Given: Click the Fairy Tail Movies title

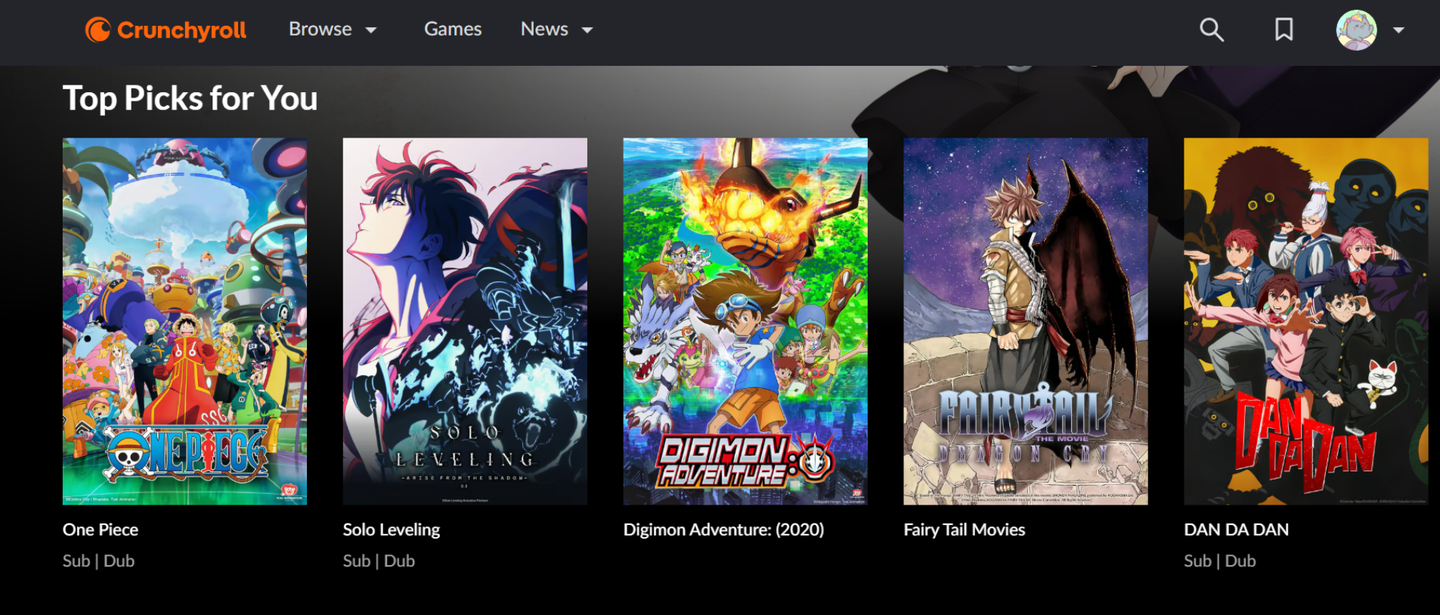Looking at the screenshot, I should pos(965,529).
